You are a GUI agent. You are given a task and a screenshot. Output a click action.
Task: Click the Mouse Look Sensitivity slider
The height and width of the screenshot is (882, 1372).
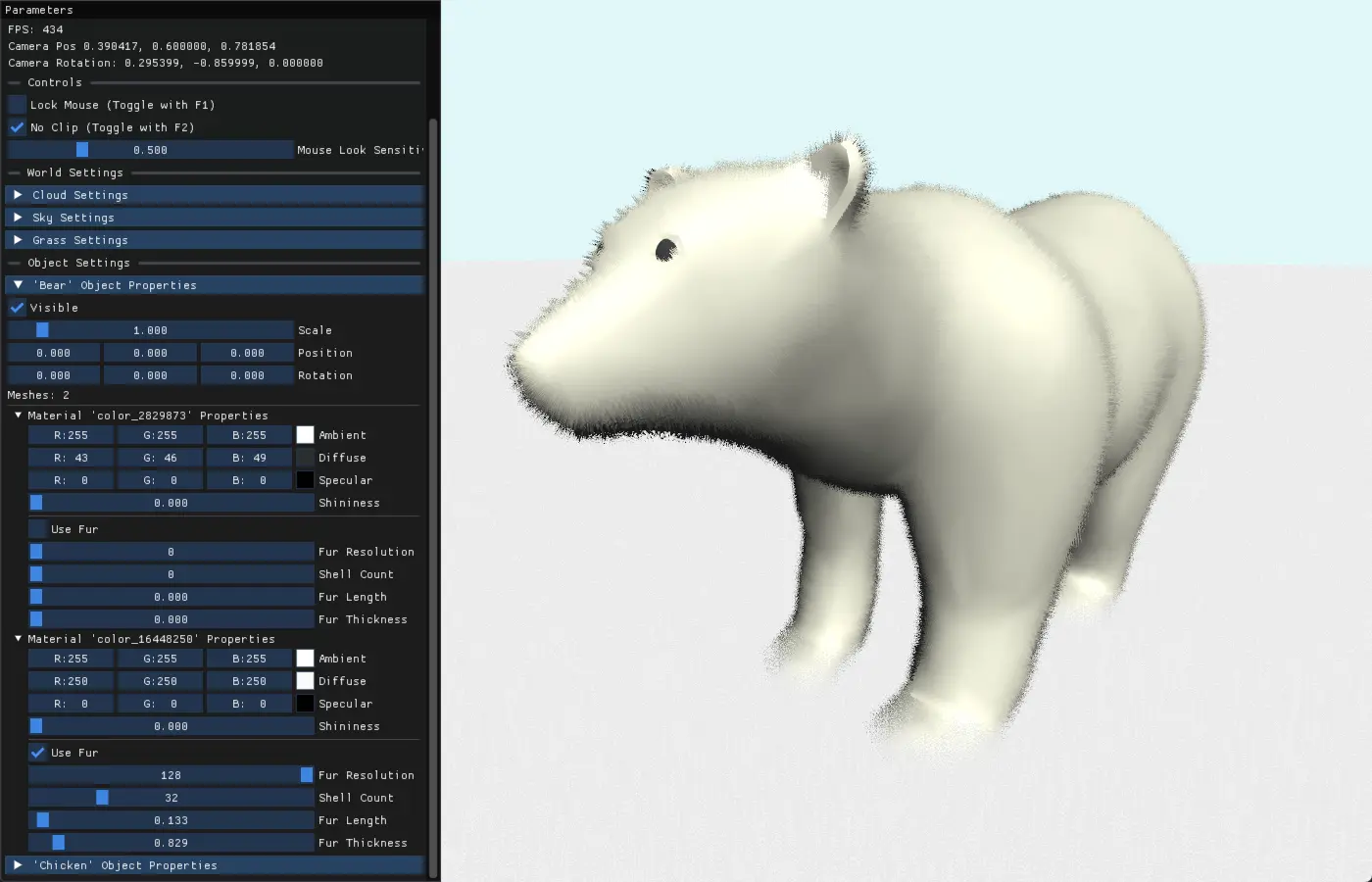click(150, 150)
